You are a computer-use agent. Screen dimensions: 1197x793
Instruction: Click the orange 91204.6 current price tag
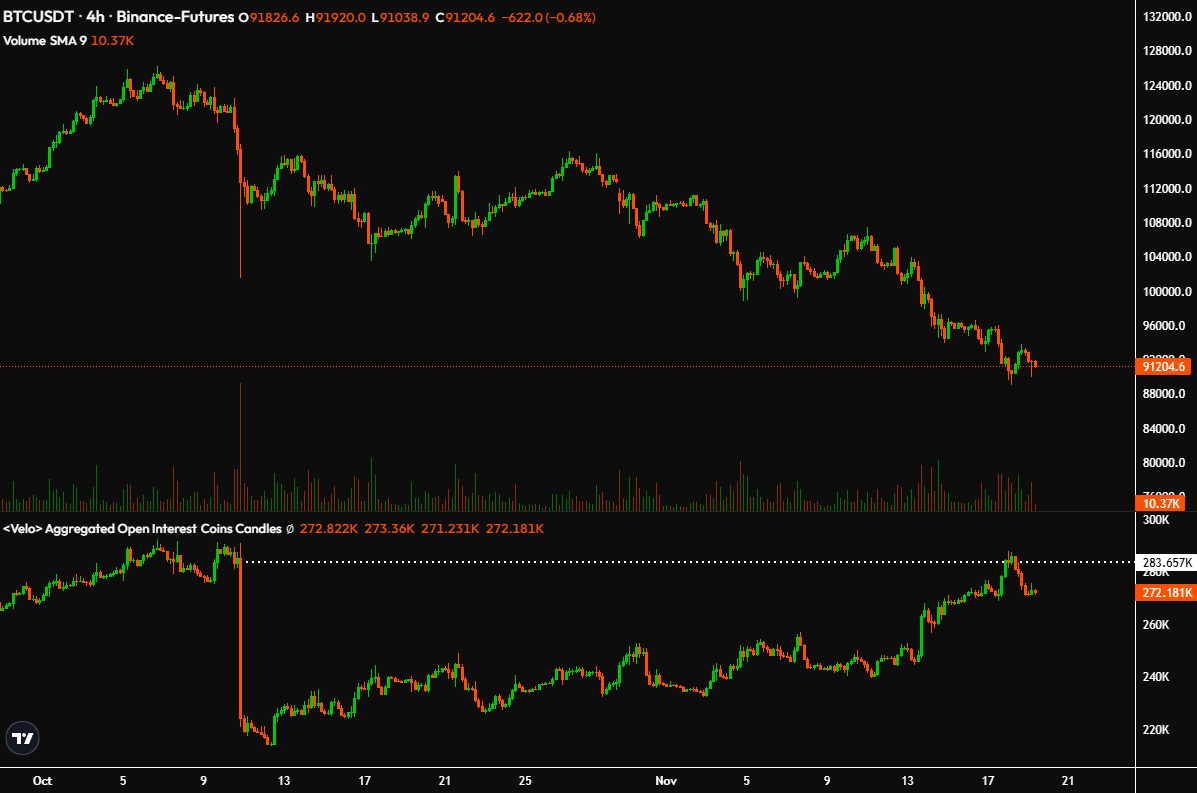[x=1165, y=367]
